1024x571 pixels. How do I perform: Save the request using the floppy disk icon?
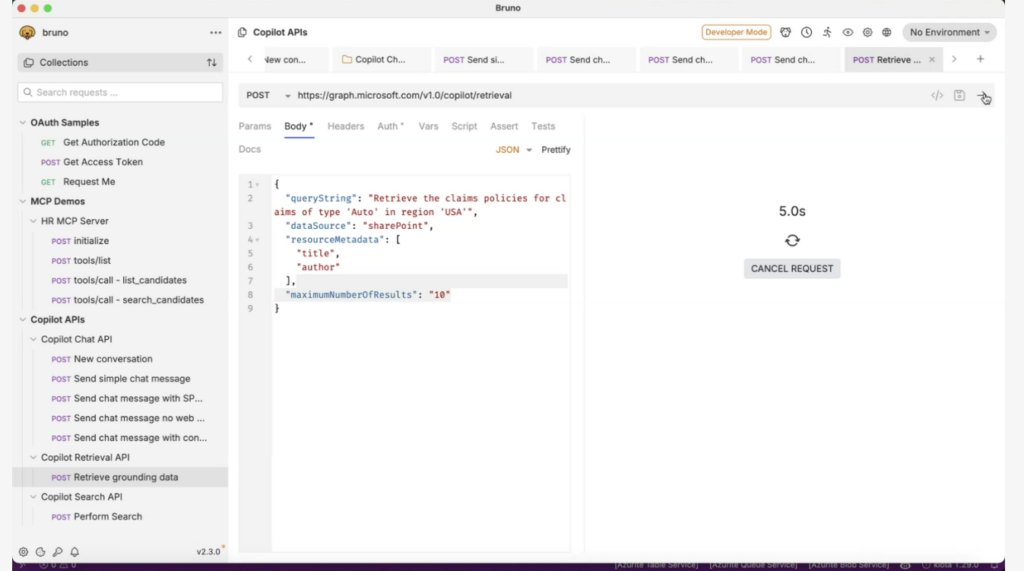(959, 96)
